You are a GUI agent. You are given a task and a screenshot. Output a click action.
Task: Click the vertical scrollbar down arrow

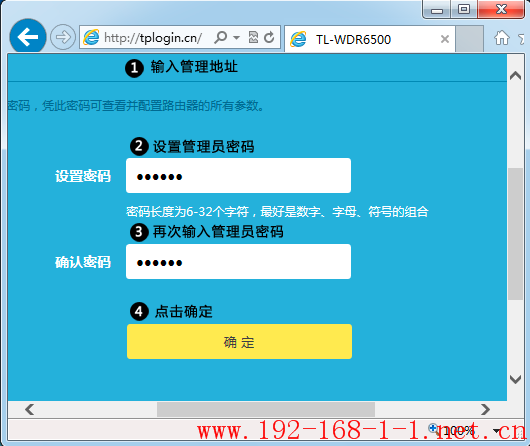click(515, 379)
